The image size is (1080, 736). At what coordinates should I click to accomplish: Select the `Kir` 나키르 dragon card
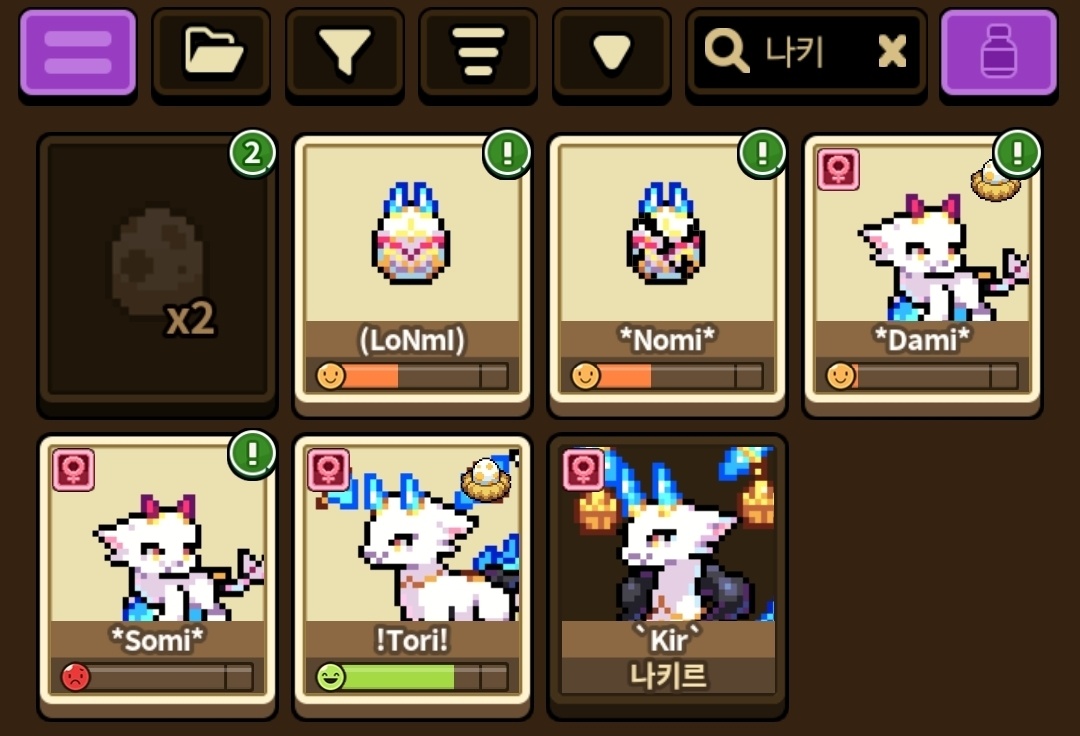(667, 576)
